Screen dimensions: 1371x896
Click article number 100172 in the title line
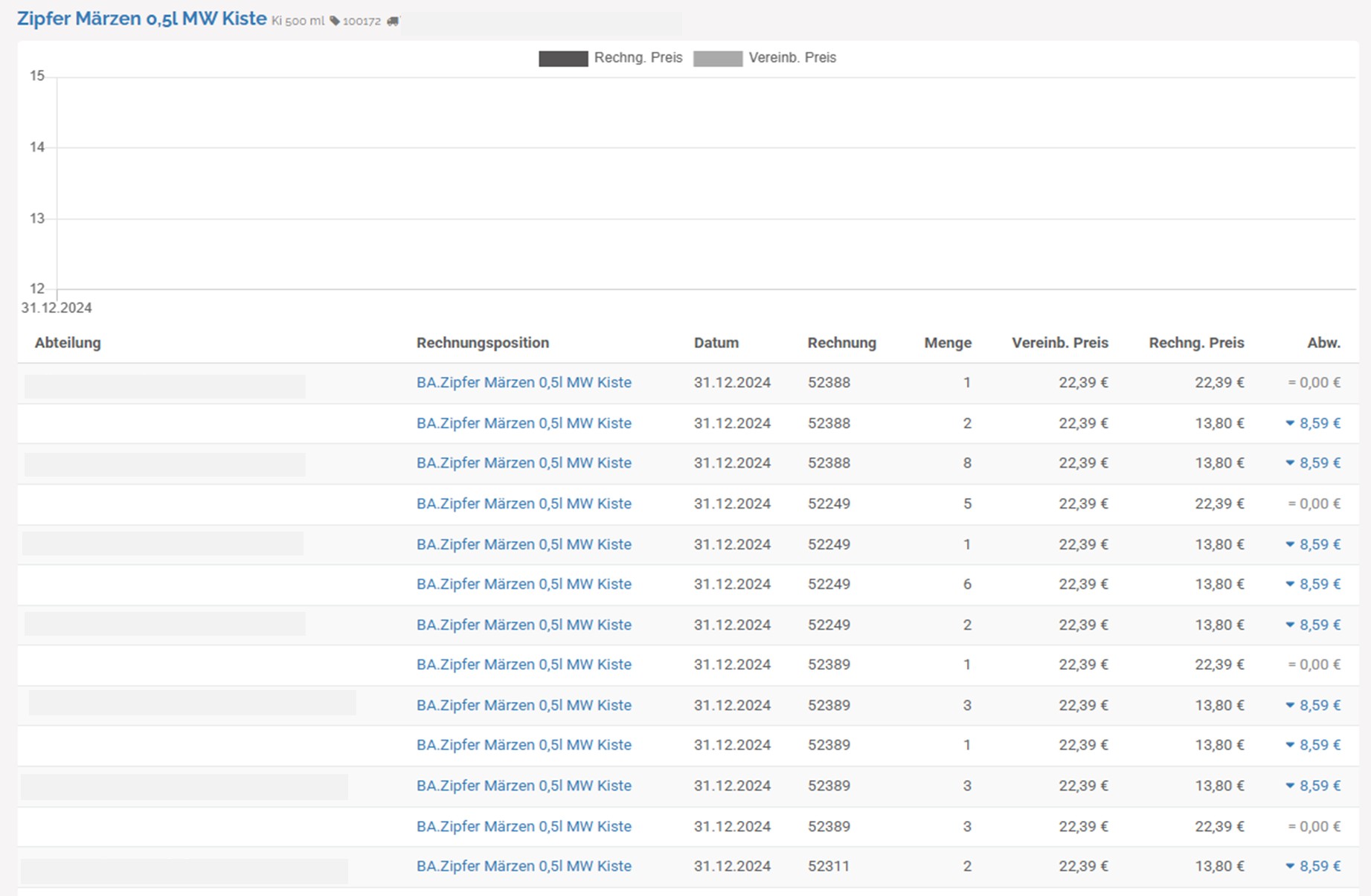point(362,21)
